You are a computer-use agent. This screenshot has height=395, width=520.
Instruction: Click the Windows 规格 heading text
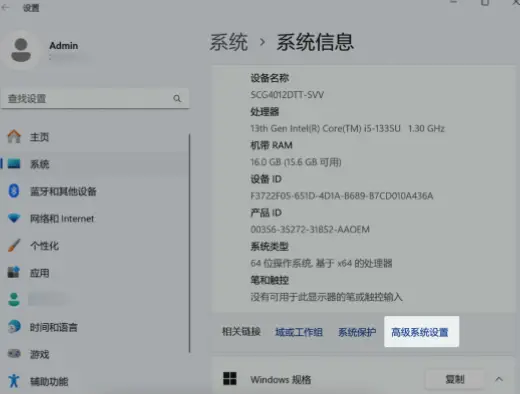pos(281,379)
